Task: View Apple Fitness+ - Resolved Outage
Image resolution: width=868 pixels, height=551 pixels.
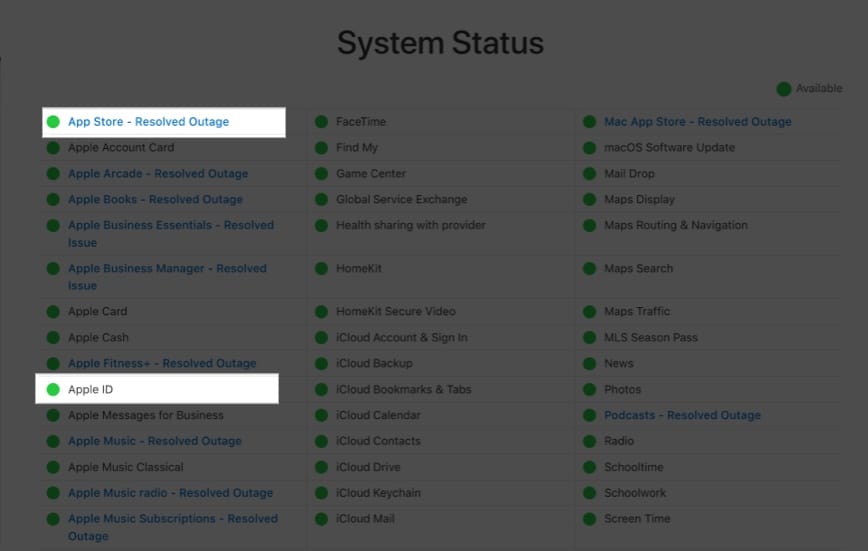Action: (162, 364)
